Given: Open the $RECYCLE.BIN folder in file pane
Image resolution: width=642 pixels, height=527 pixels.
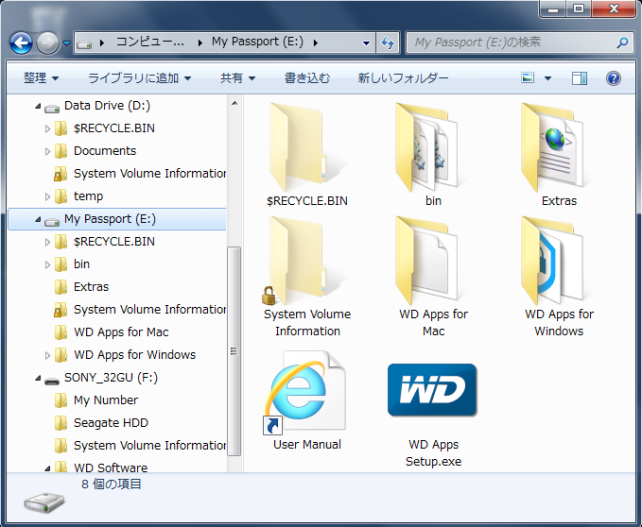Looking at the screenshot, I should tap(307, 149).
